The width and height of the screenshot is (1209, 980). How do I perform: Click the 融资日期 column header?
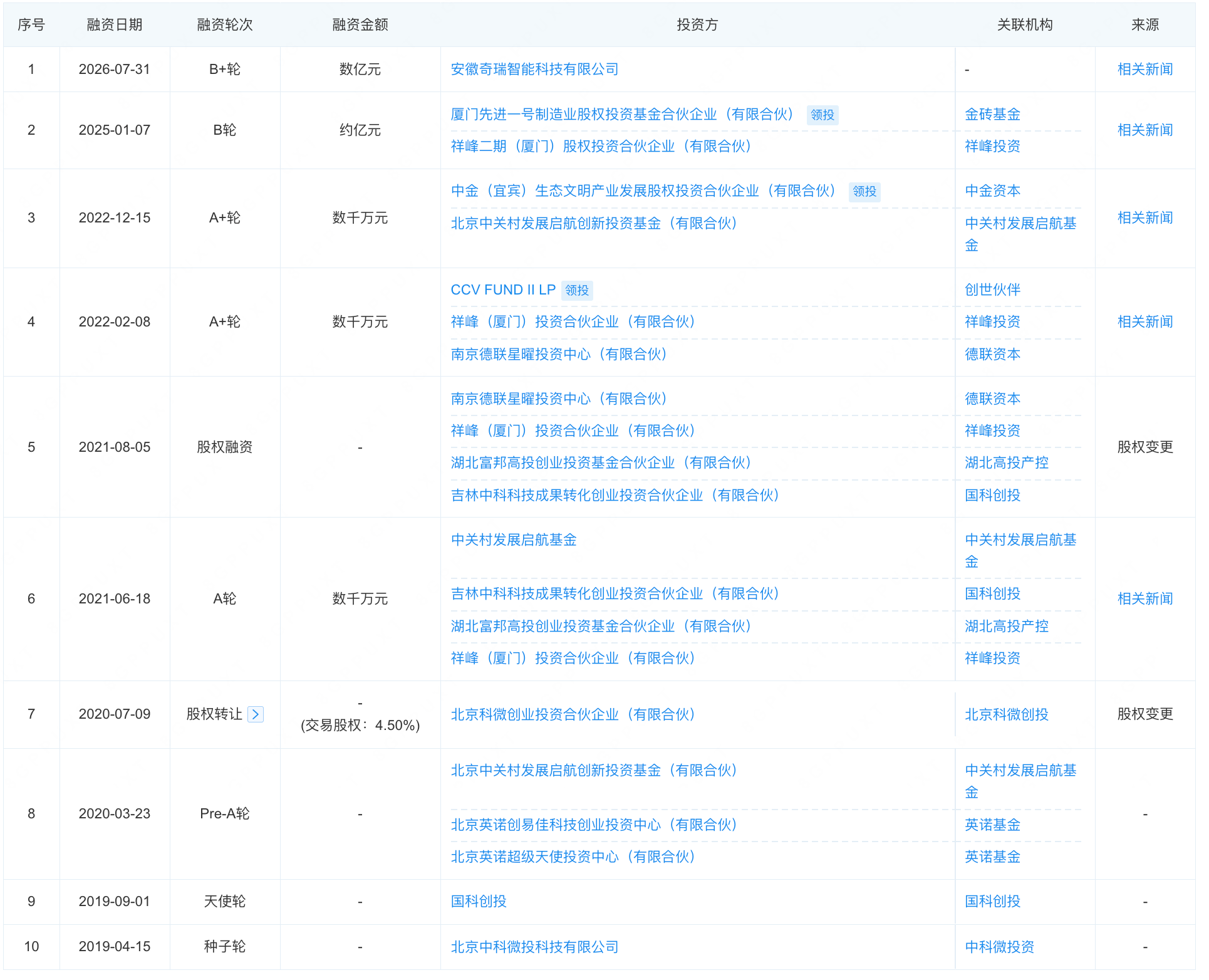[115, 25]
